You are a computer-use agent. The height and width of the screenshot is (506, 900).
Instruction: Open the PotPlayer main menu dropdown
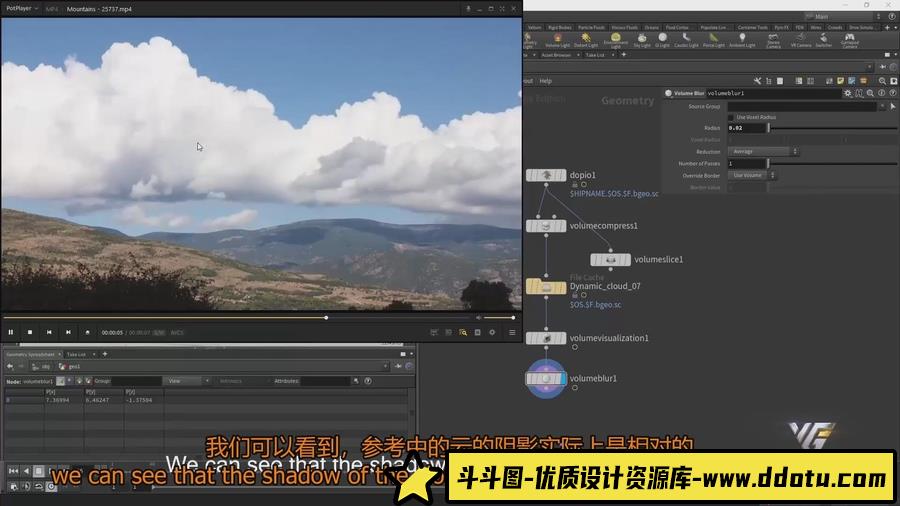coord(22,9)
